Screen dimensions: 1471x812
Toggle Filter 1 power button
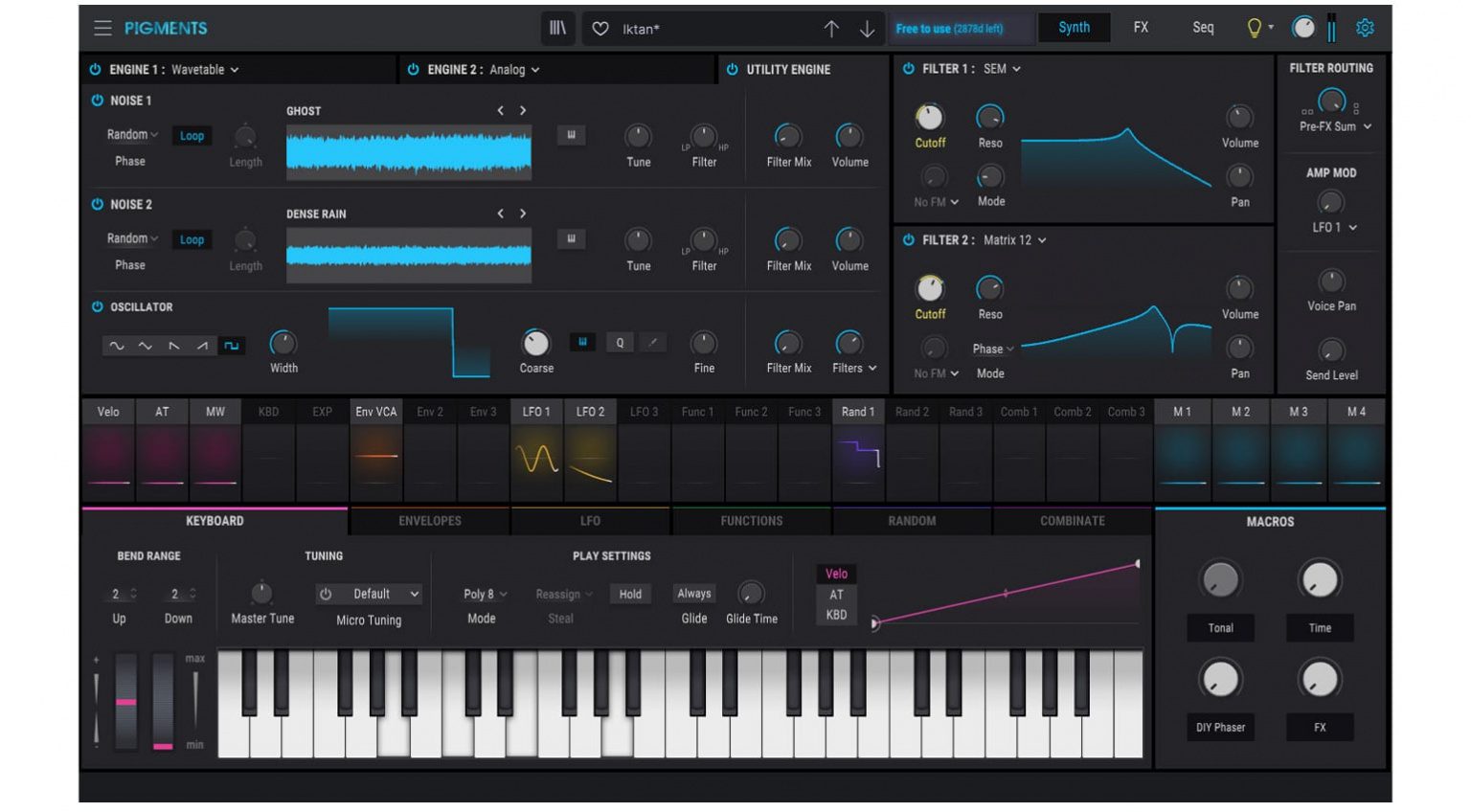(x=908, y=69)
